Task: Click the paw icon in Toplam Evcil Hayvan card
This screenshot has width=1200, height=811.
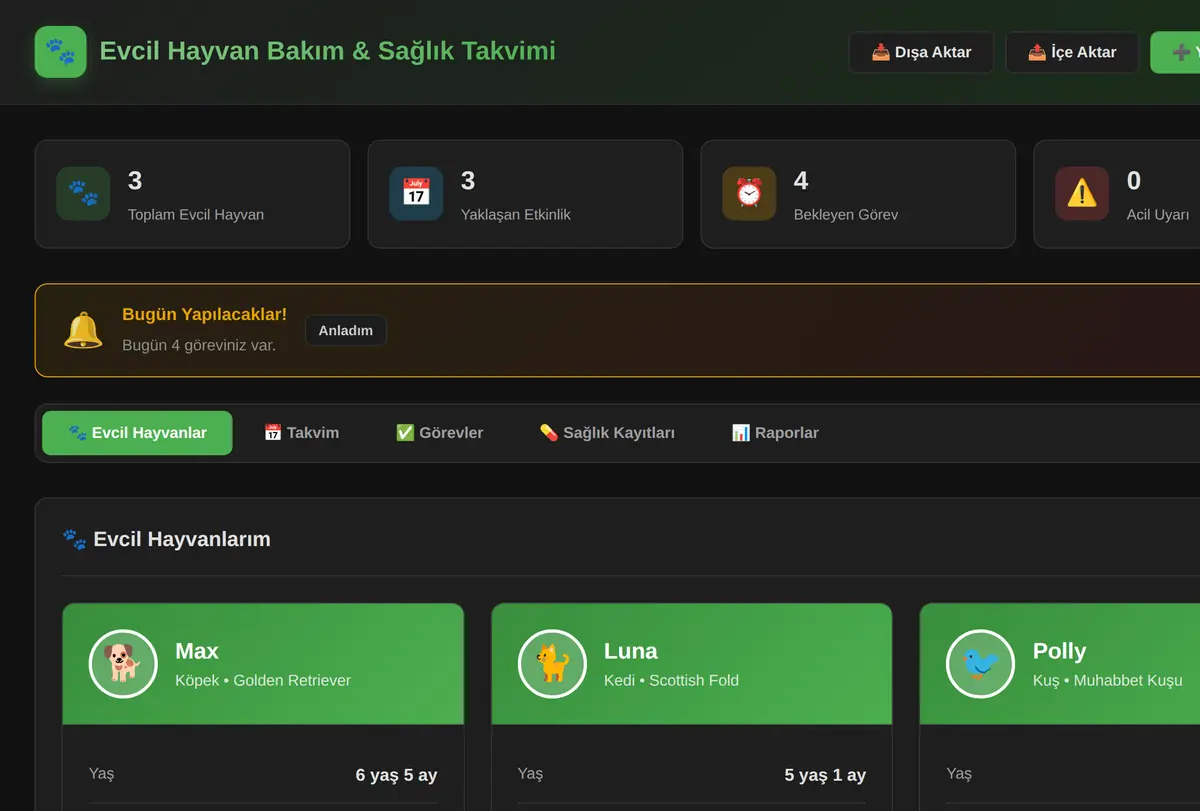Action: (x=83, y=193)
